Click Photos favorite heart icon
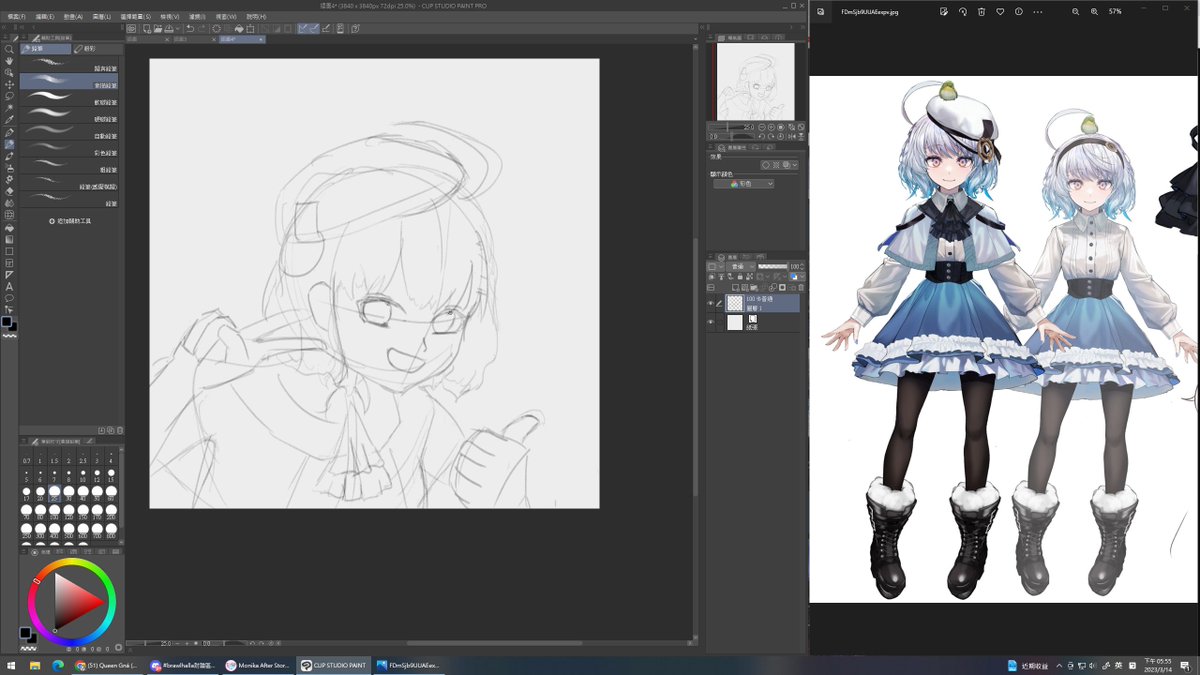 click(x=1000, y=11)
